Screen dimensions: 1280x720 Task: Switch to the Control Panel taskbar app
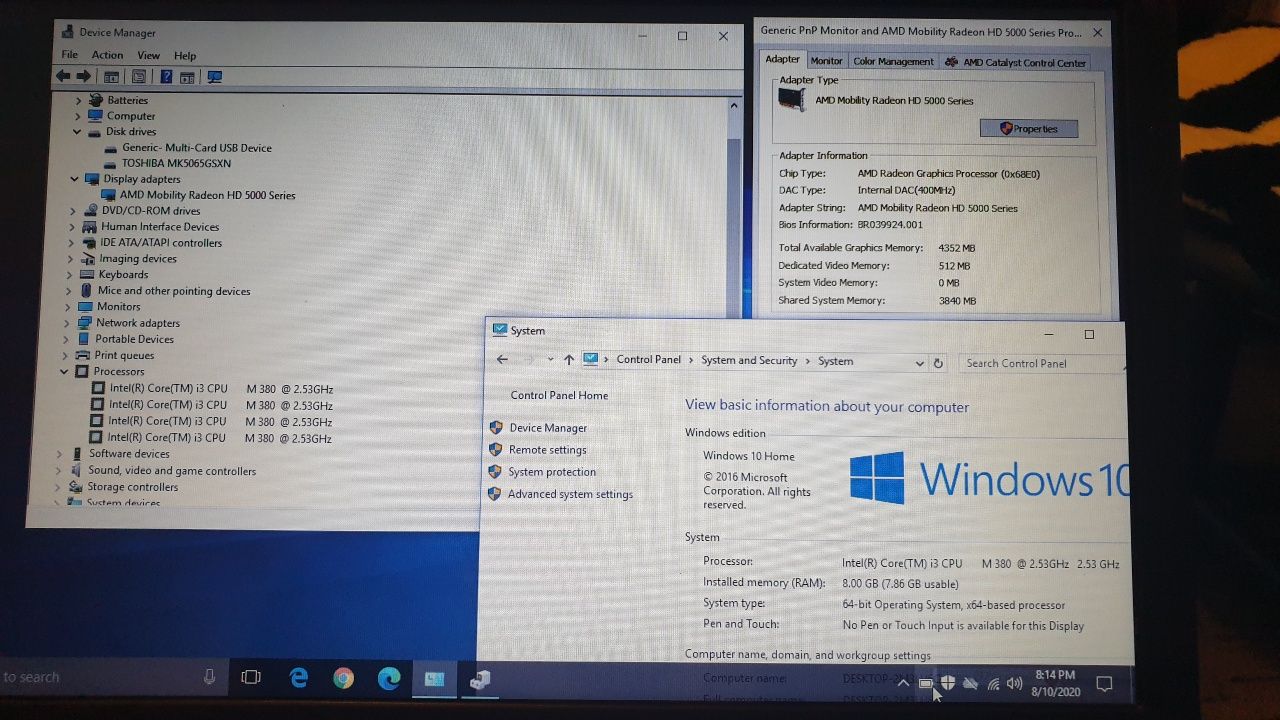click(434, 679)
